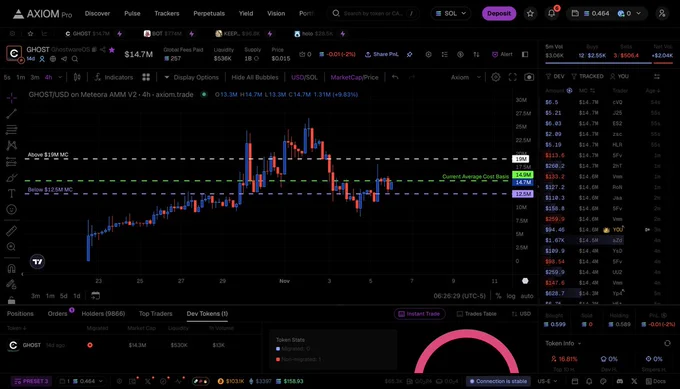Open the watchlist star in header

[530, 13]
